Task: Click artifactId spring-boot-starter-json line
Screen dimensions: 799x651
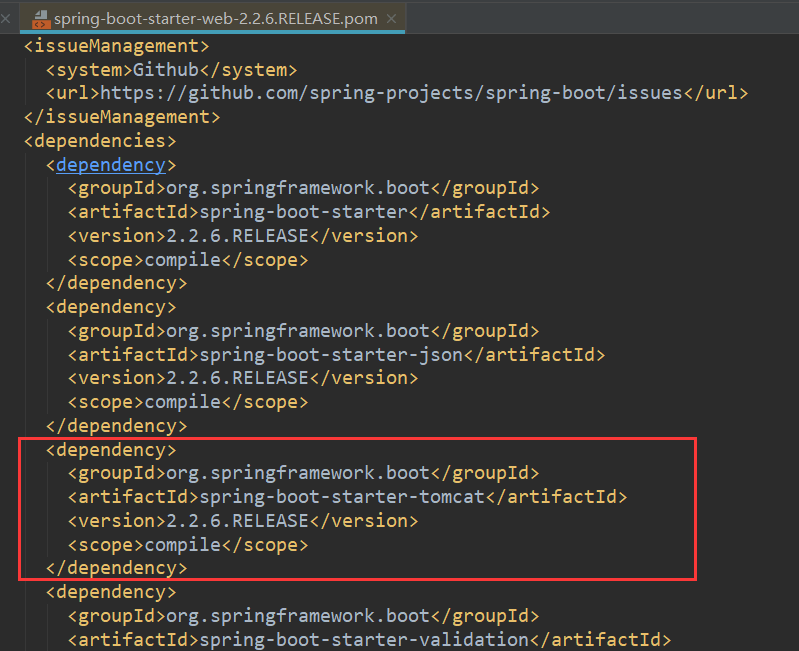Action: click(x=336, y=355)
